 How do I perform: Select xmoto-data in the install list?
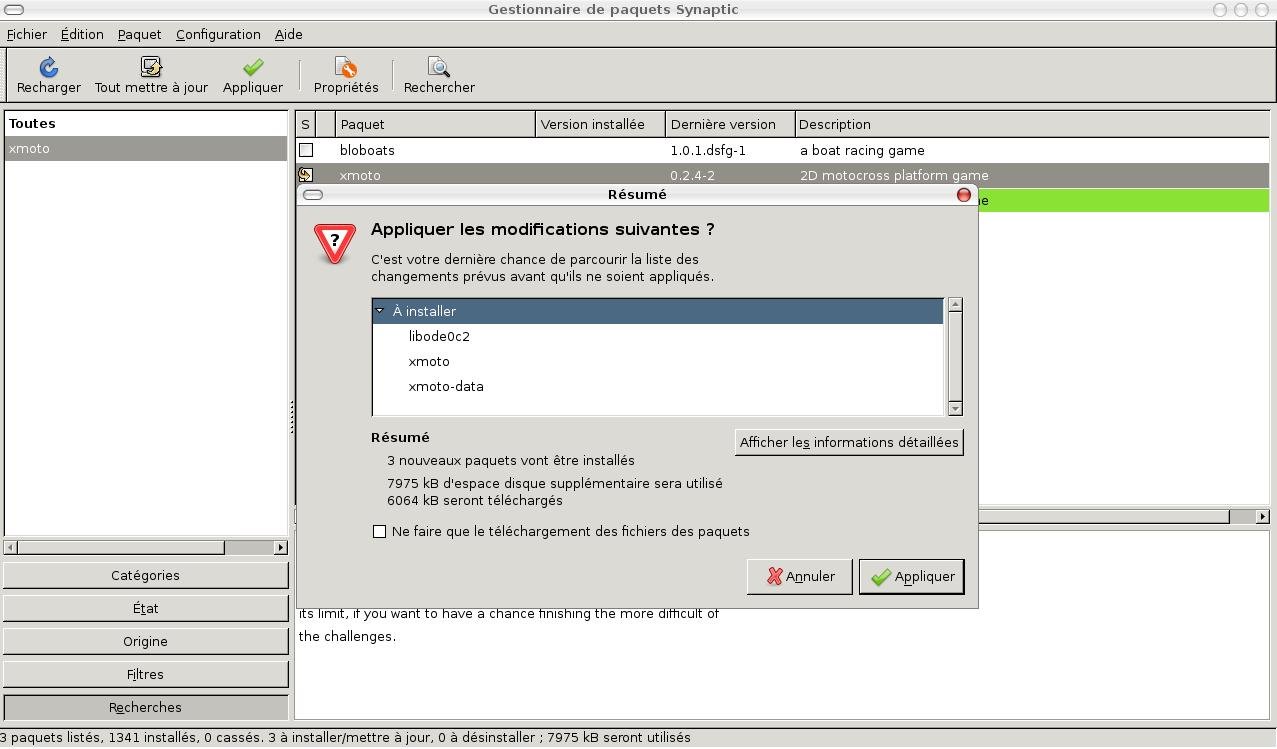point(658,386)
